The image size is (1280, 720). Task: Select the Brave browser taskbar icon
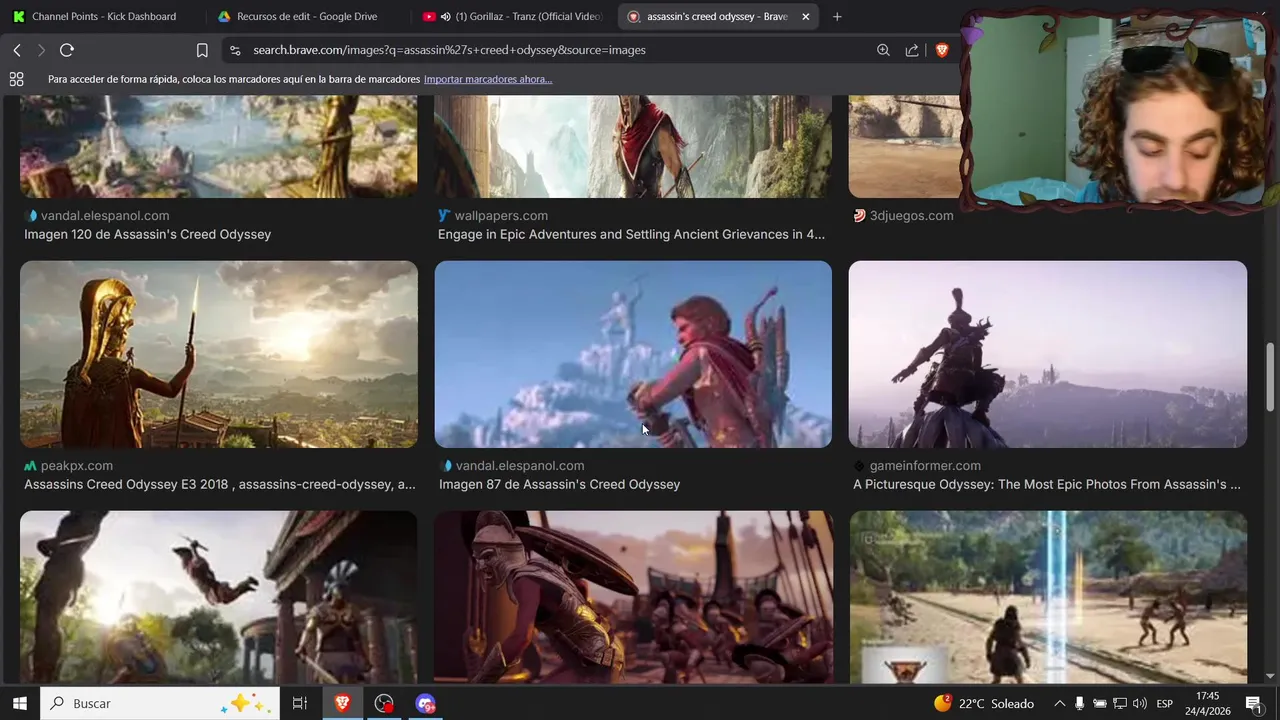(342, 703)
